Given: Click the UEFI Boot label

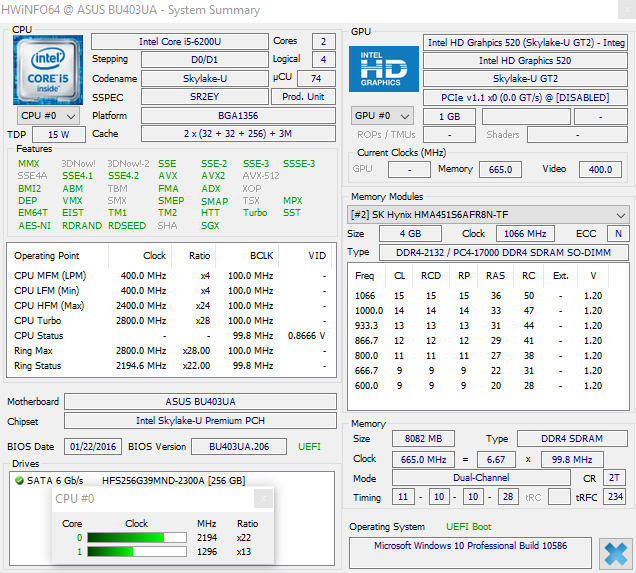Looking at the screenshot, I should tap(468, 527).
